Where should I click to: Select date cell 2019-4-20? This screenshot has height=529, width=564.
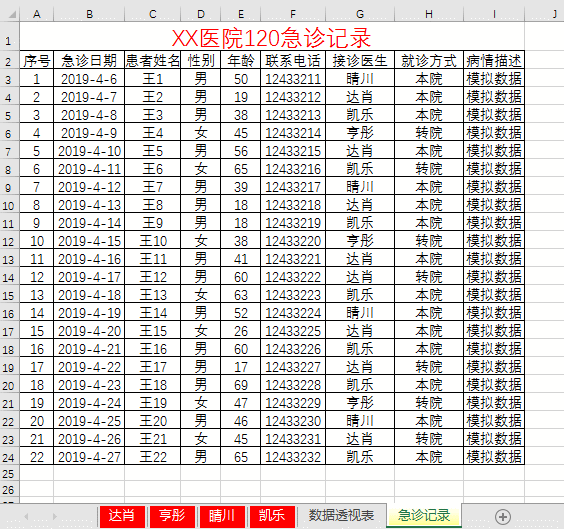89,330
